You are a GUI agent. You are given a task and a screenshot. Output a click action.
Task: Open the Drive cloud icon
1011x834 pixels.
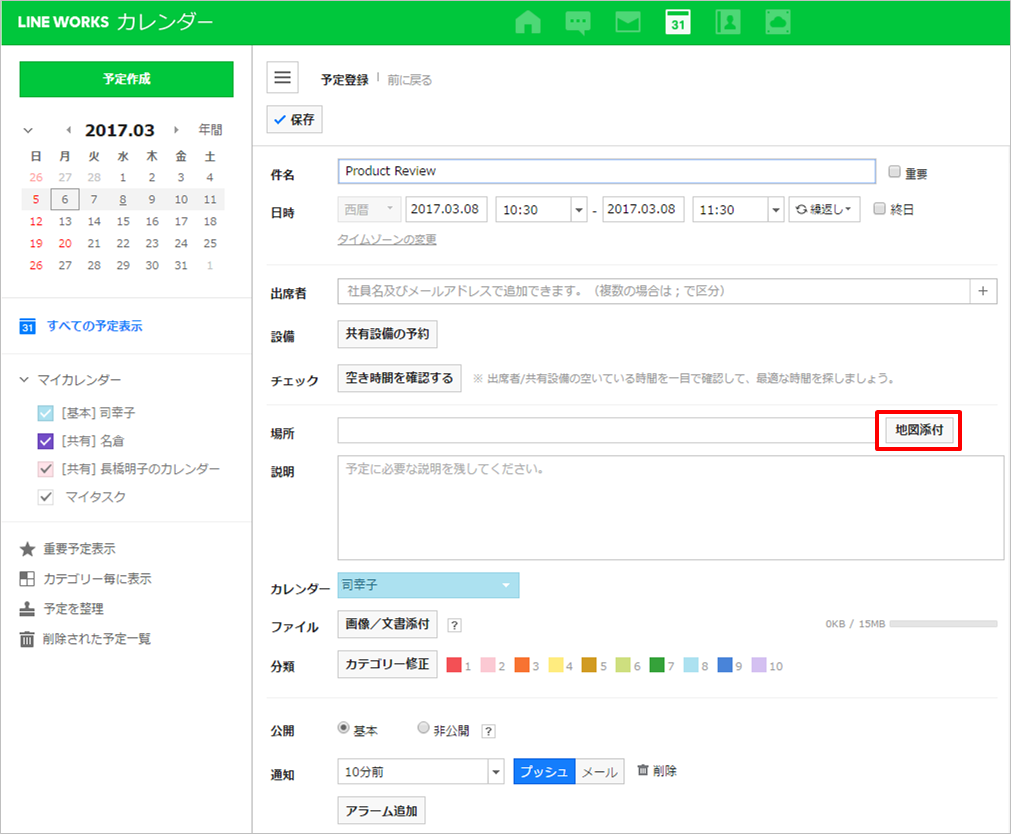pos(778,22)
